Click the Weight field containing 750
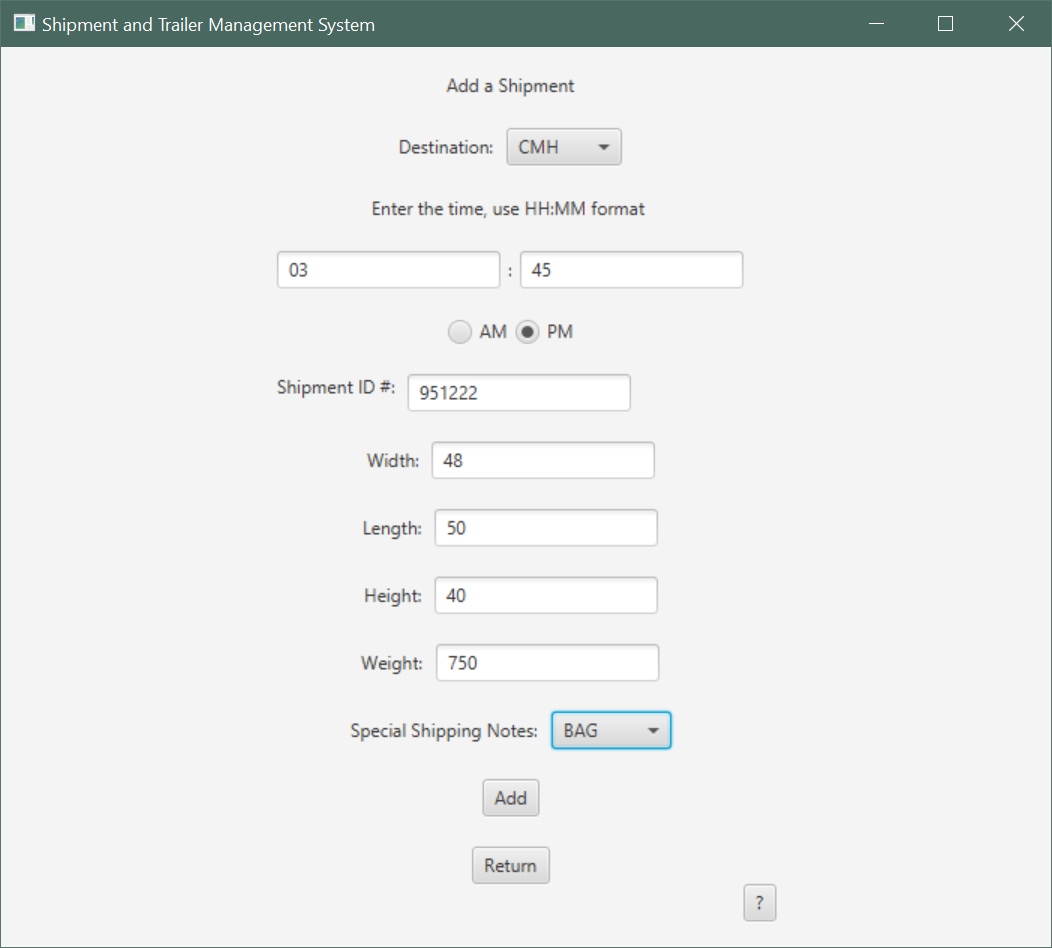 [547, 662]
